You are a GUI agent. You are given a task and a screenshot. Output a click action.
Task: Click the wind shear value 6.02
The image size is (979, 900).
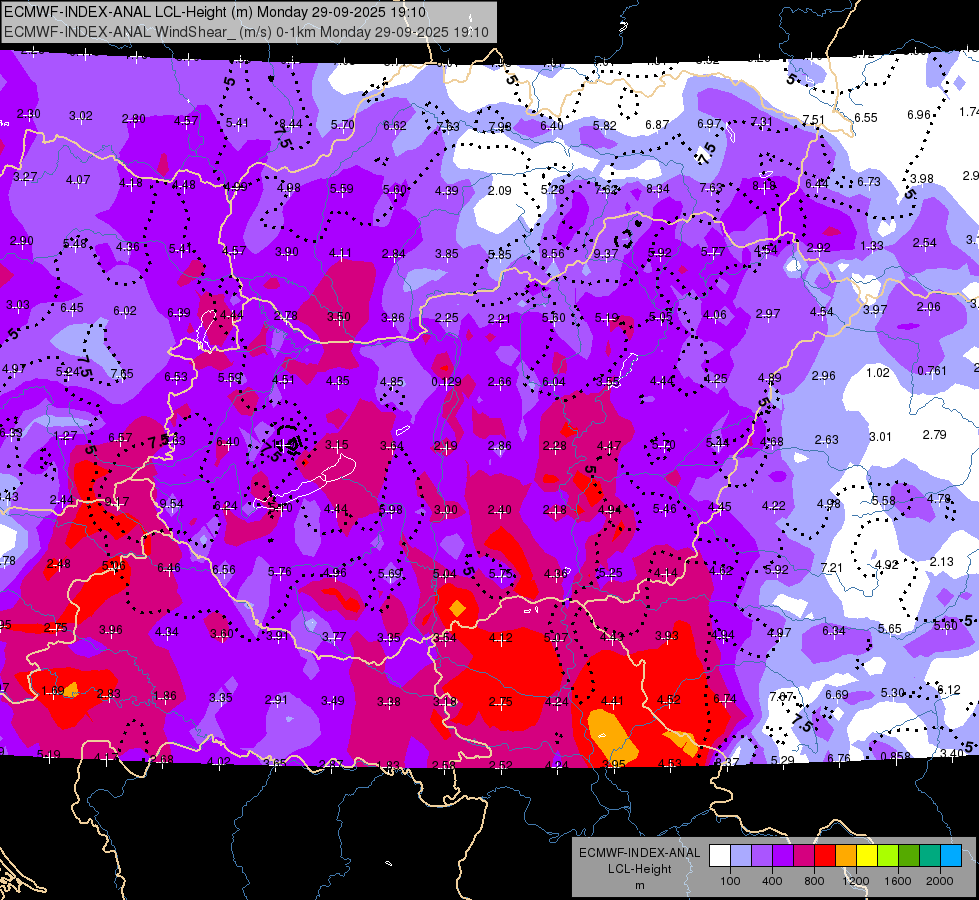coord(124,311)
